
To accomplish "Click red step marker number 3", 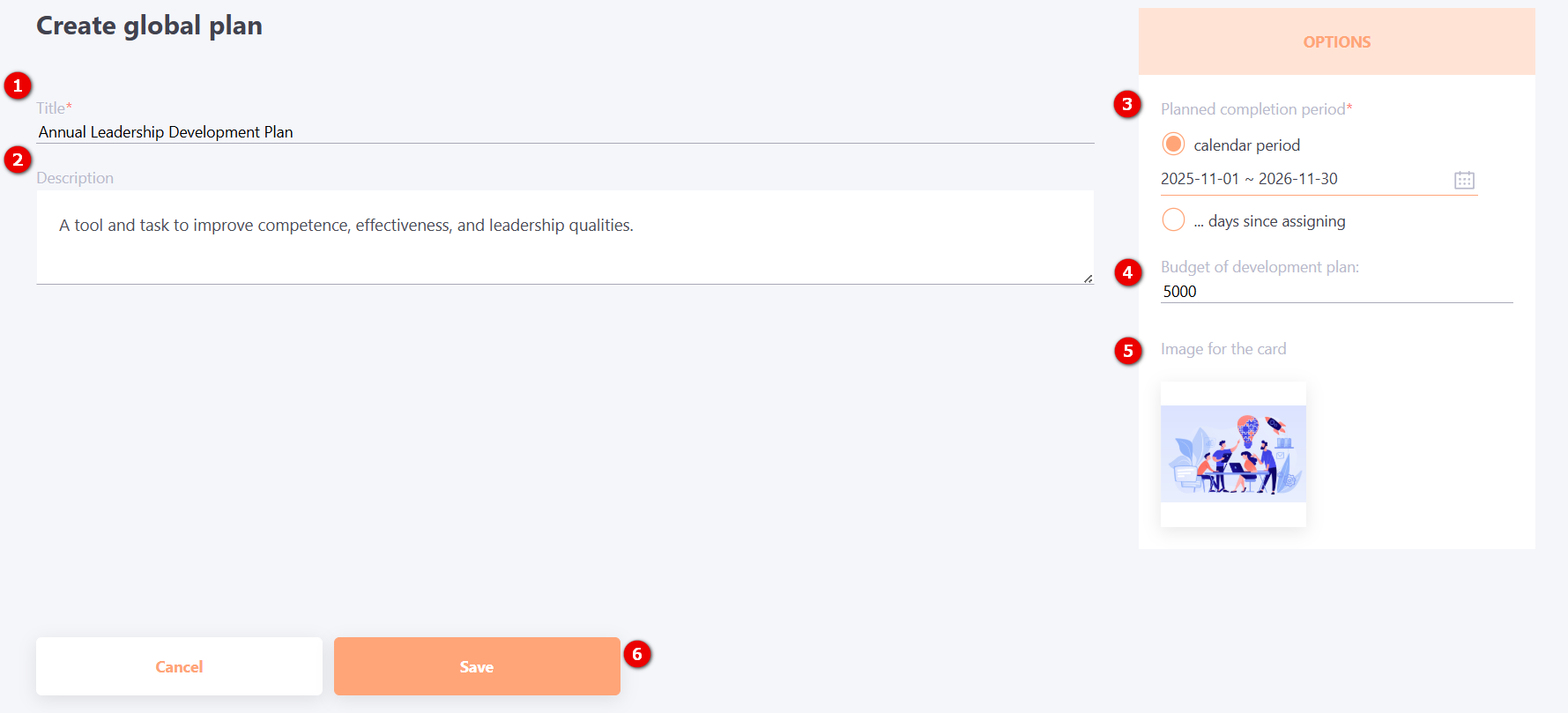I will [x=1126, y=104].
